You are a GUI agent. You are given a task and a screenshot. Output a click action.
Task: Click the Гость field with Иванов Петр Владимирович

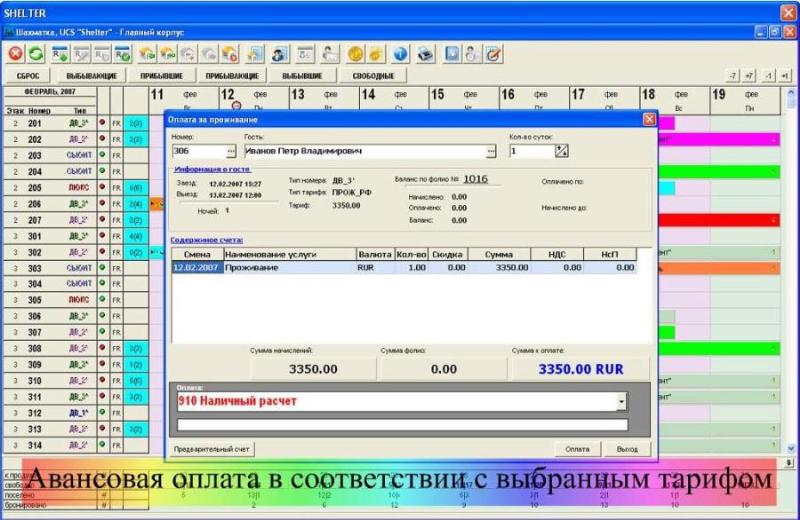click(x=365, y=151)
